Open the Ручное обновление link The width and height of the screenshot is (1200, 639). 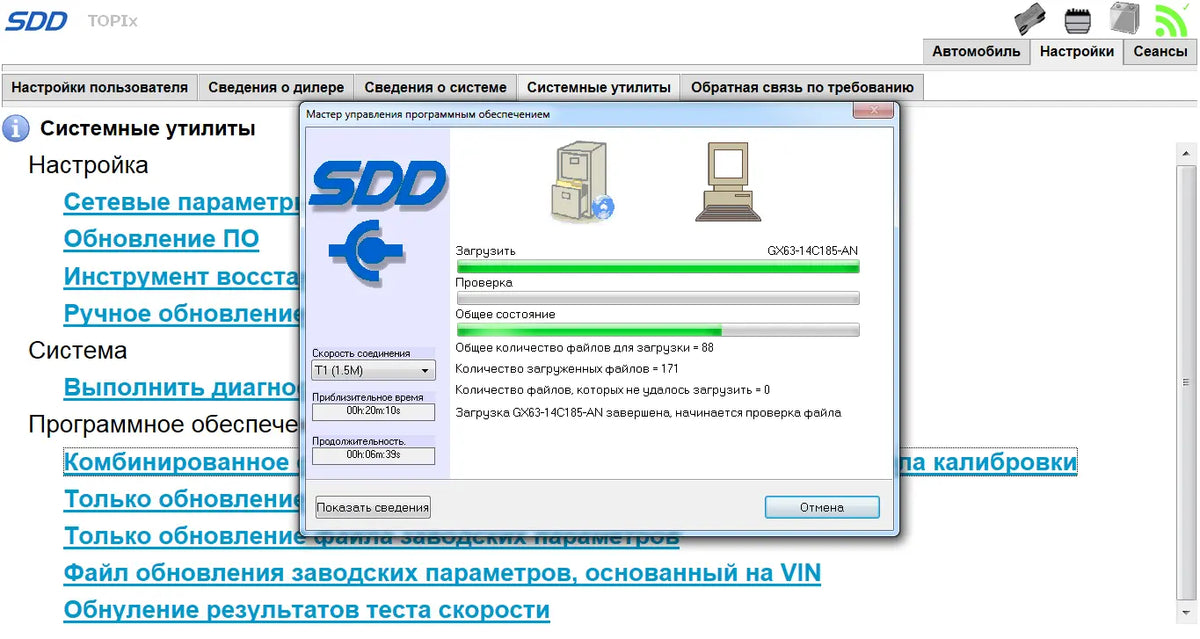tap(182, 314)
